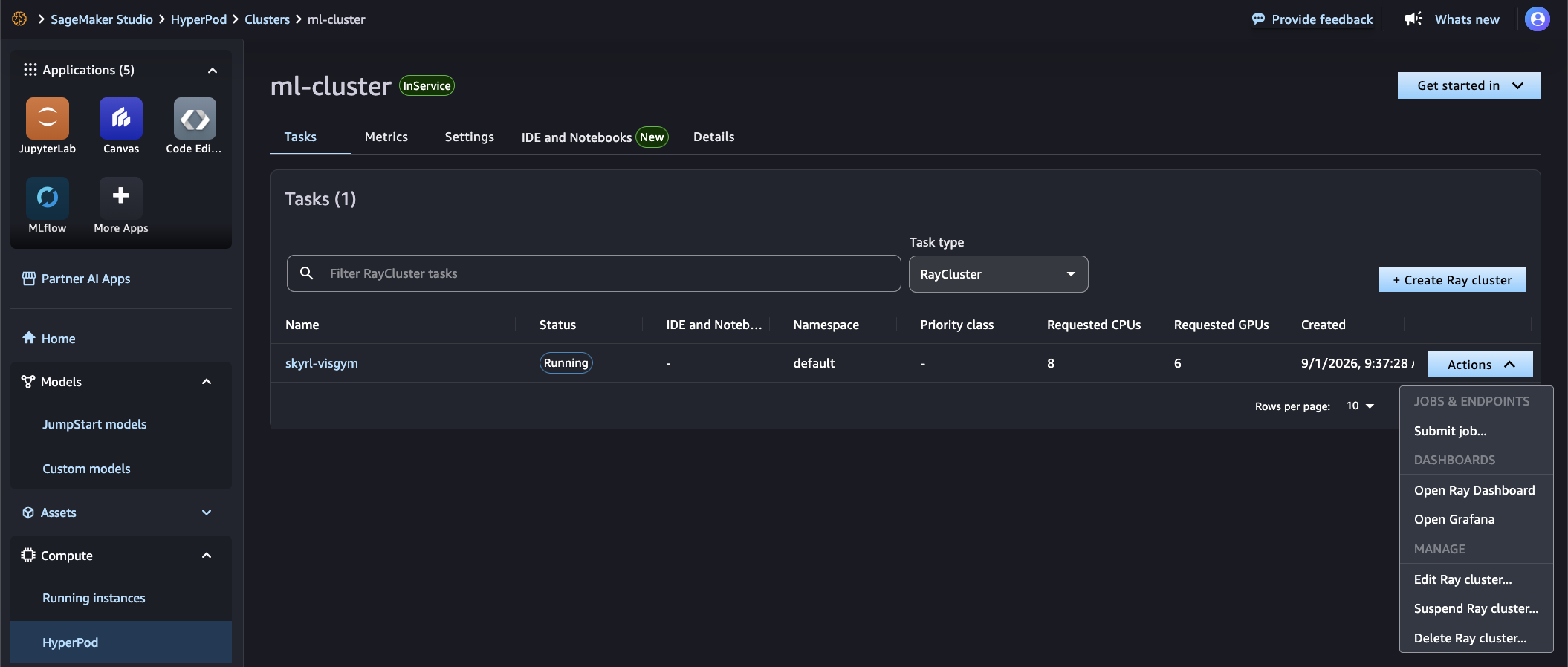Open the skyrl-visgym task link
This screenshot has width=1568, height=667.
click(x=322, y=363)
